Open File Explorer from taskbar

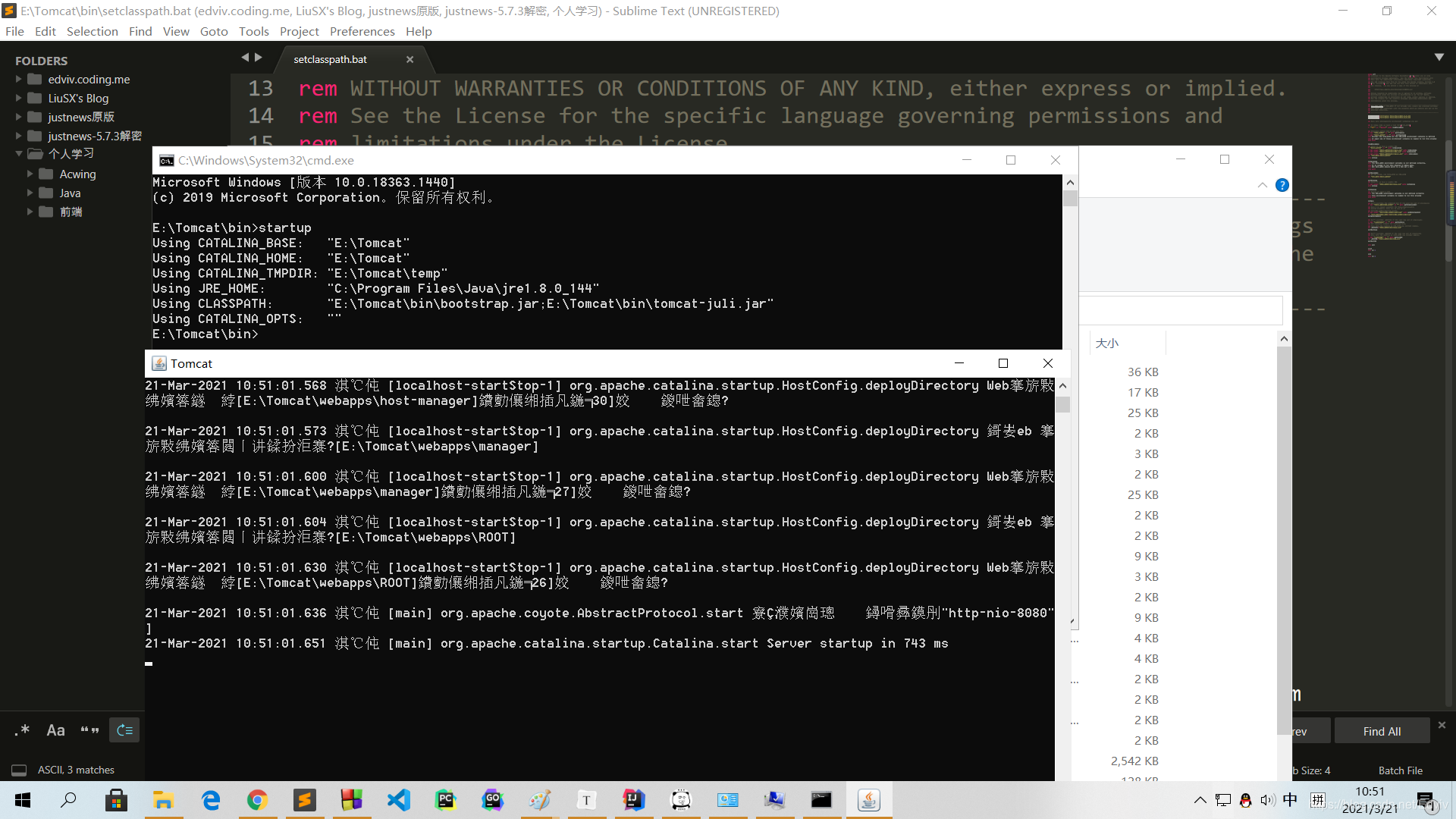(x=163, y=800)
